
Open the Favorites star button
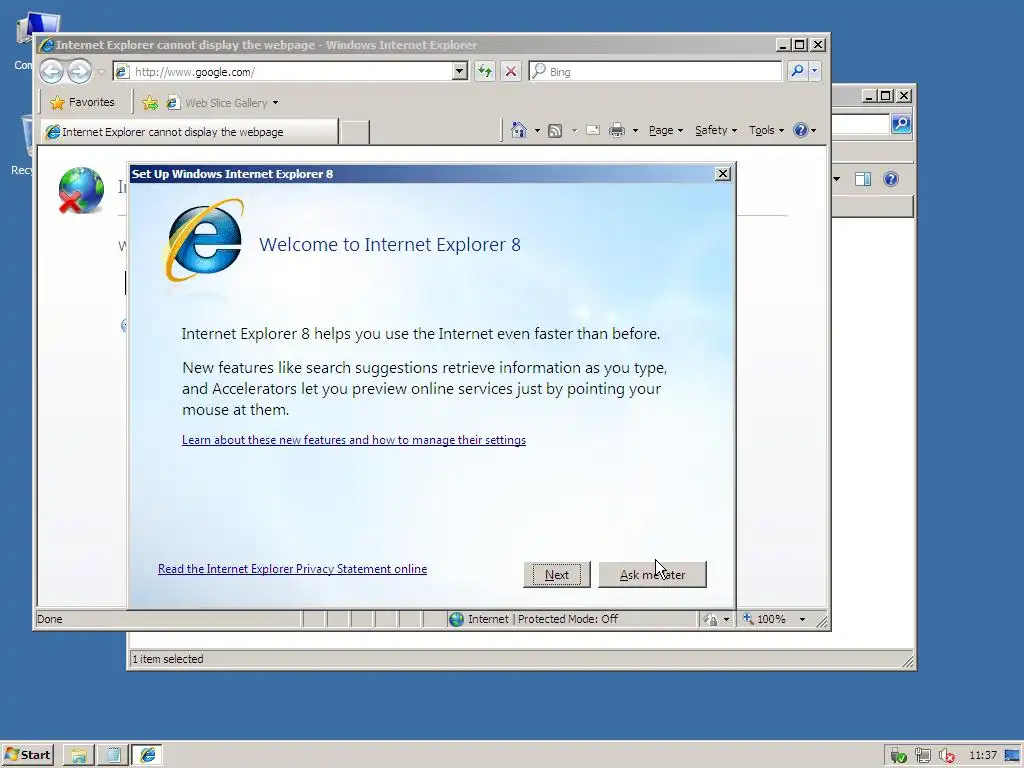(x=82, y=103)
